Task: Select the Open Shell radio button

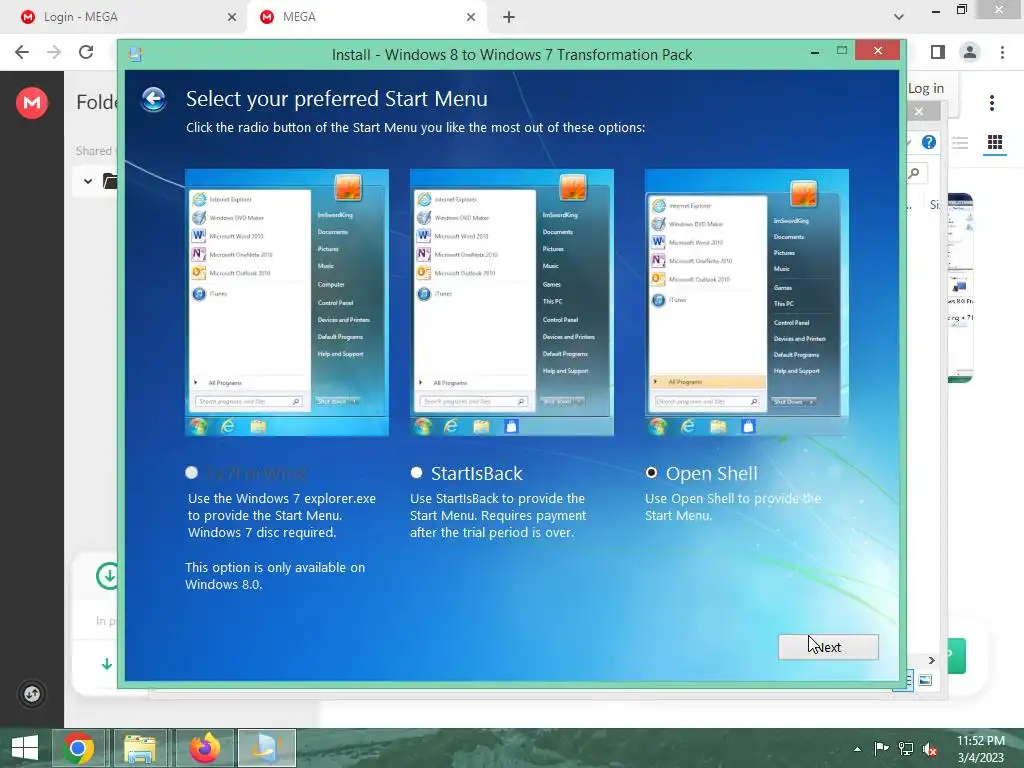Action: click(651, 472)
